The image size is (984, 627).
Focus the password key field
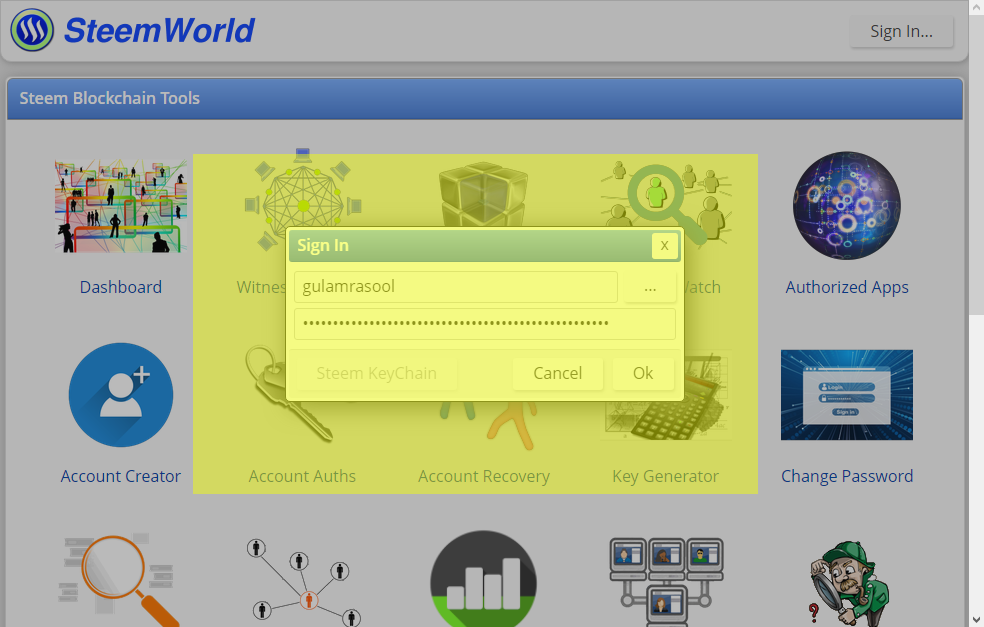(x=484, y=324)
